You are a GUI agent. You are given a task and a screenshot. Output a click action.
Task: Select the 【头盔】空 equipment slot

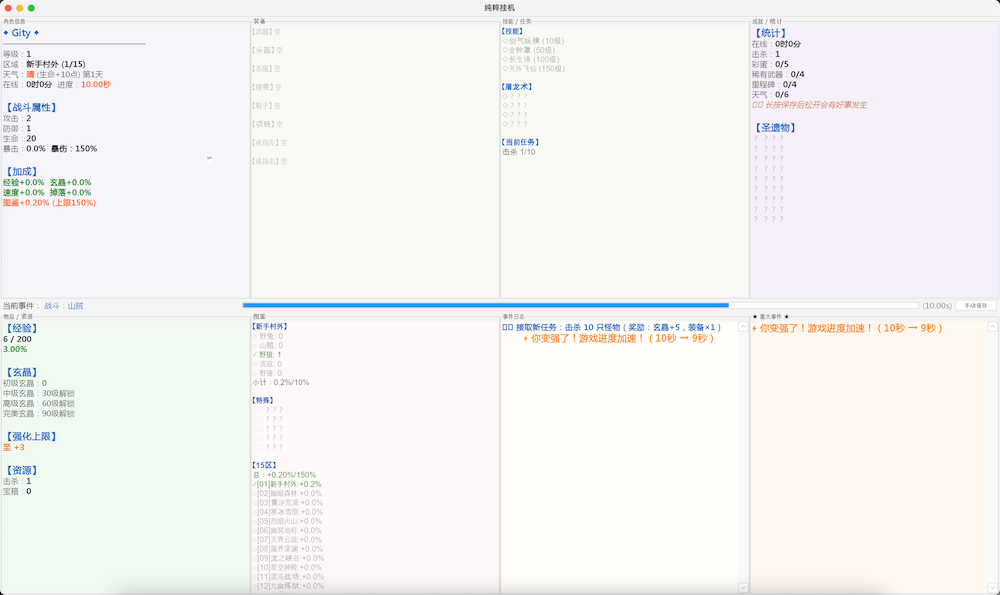click(x=266, y=50)
